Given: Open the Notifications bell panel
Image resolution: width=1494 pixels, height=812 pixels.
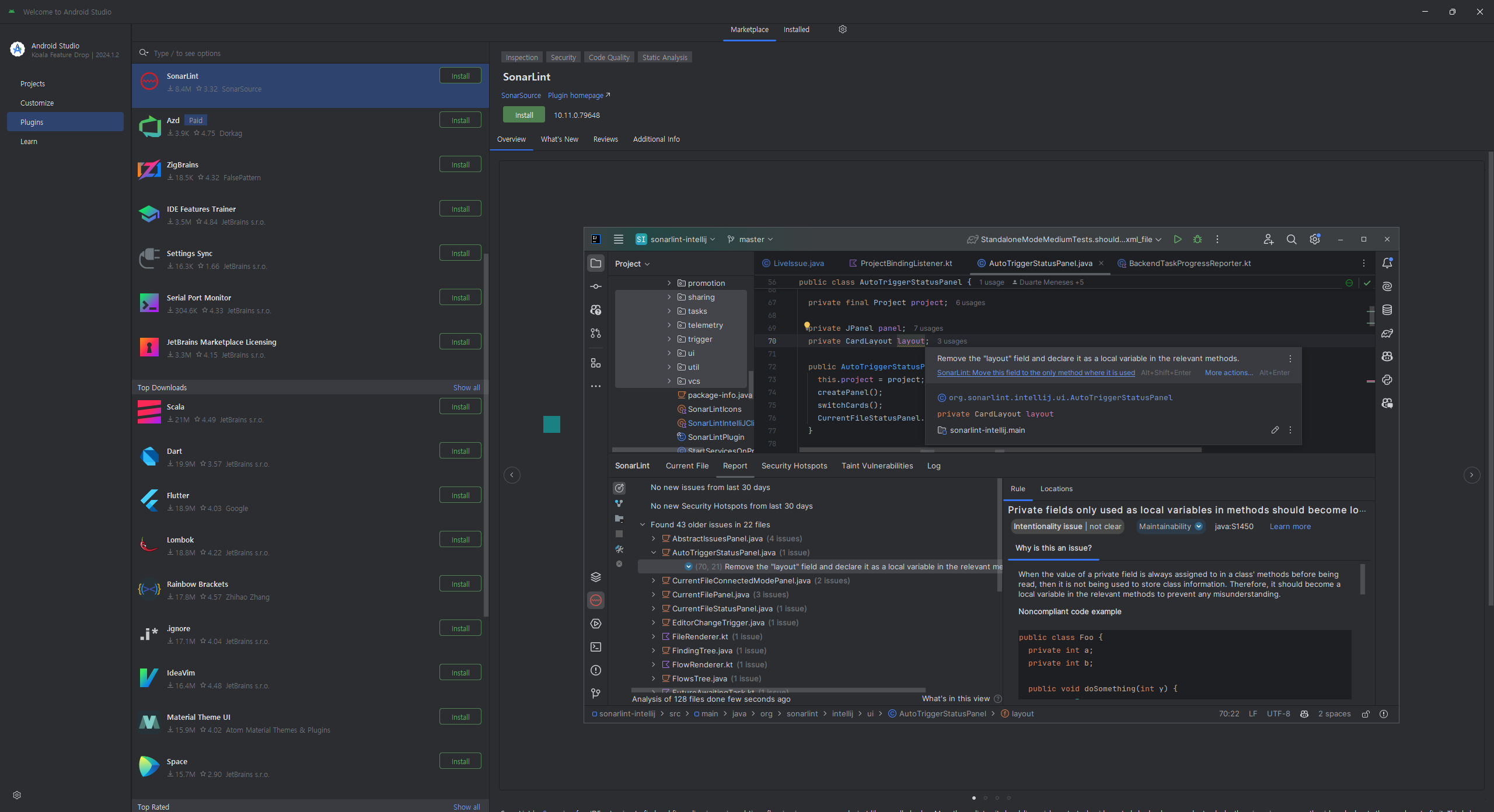Looking at the screenshot, I should (x=1388, y=263).
